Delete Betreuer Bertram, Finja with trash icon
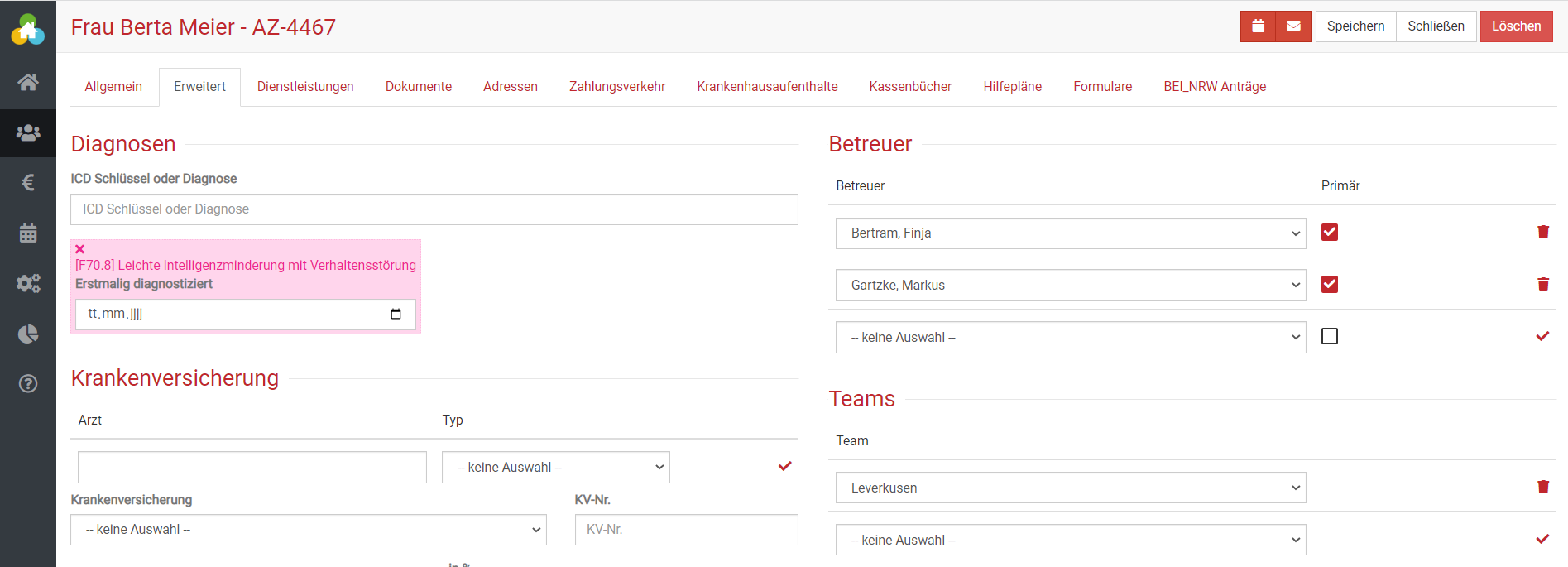This screenshot has width=1568, height=567. coord(1542,233)
